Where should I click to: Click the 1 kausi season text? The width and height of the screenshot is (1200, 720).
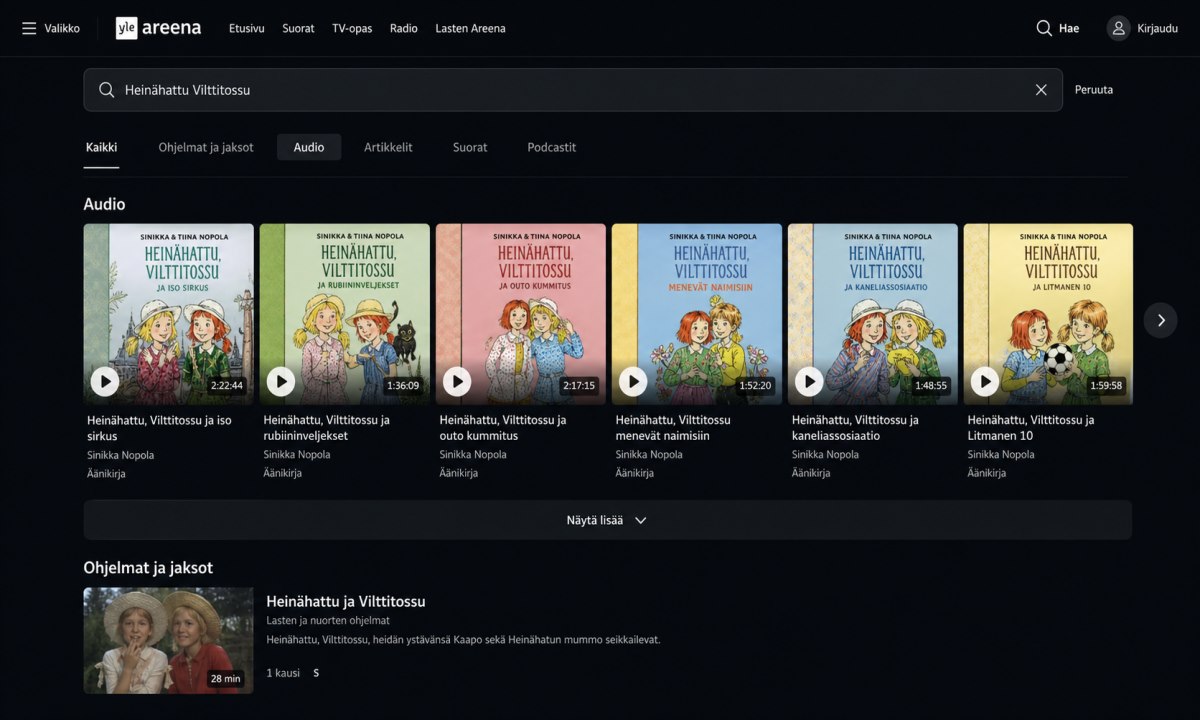[283, 673]
